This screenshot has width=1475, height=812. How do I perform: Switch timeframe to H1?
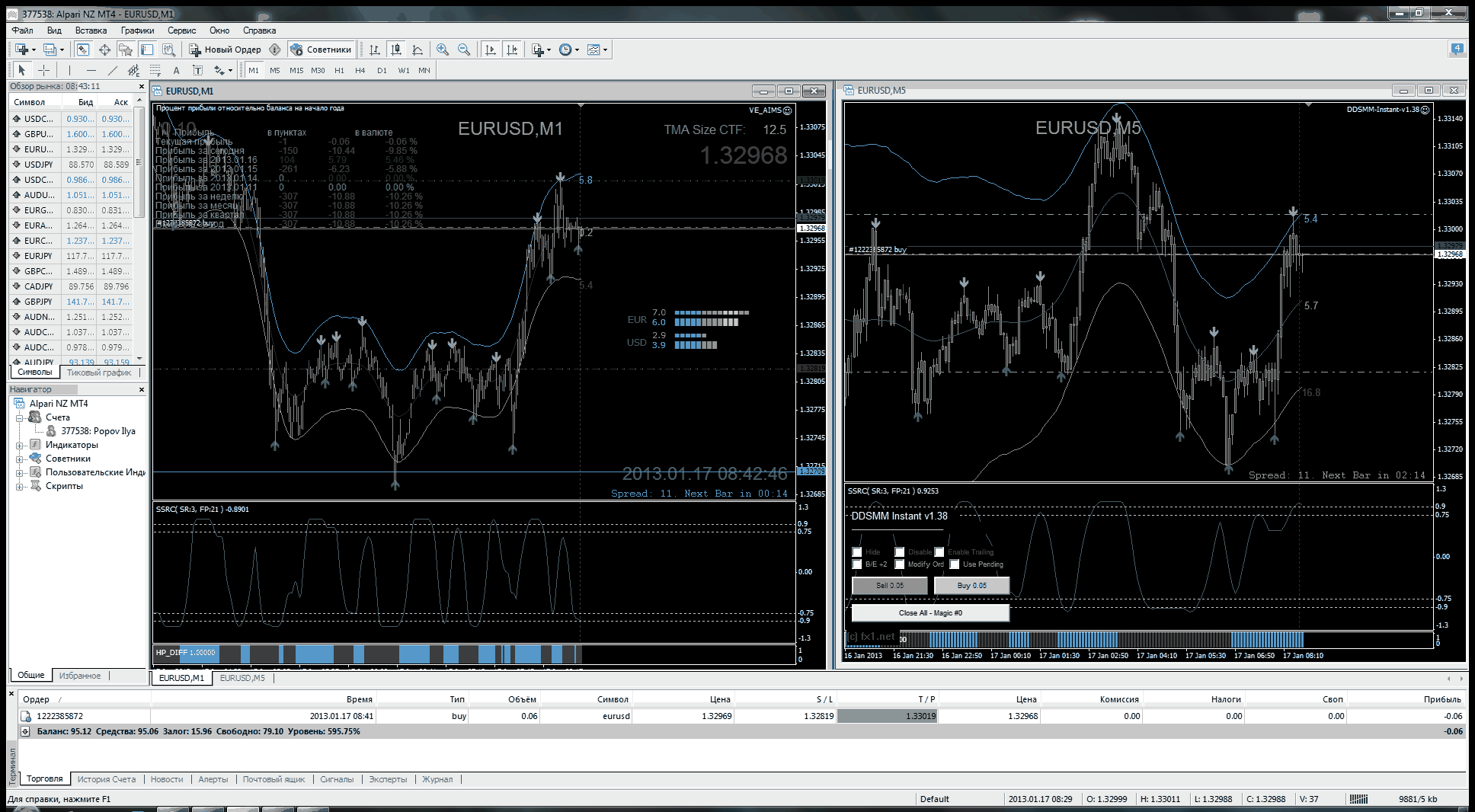click(339, 70)
